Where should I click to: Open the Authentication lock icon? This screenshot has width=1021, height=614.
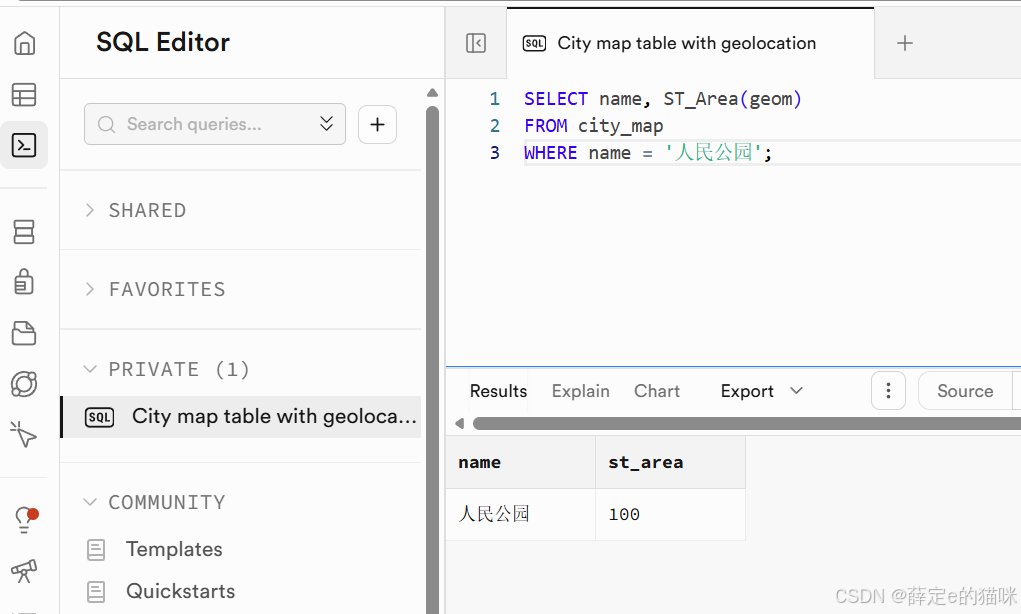(x=24, y=281)
